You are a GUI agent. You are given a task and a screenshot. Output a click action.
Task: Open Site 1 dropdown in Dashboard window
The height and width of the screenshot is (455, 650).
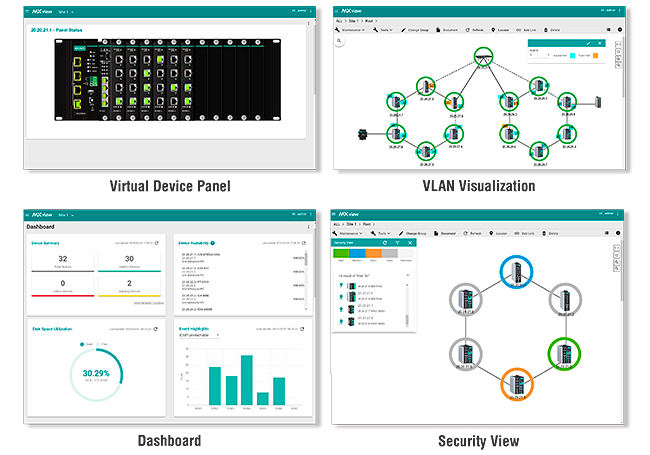[66, 215]
